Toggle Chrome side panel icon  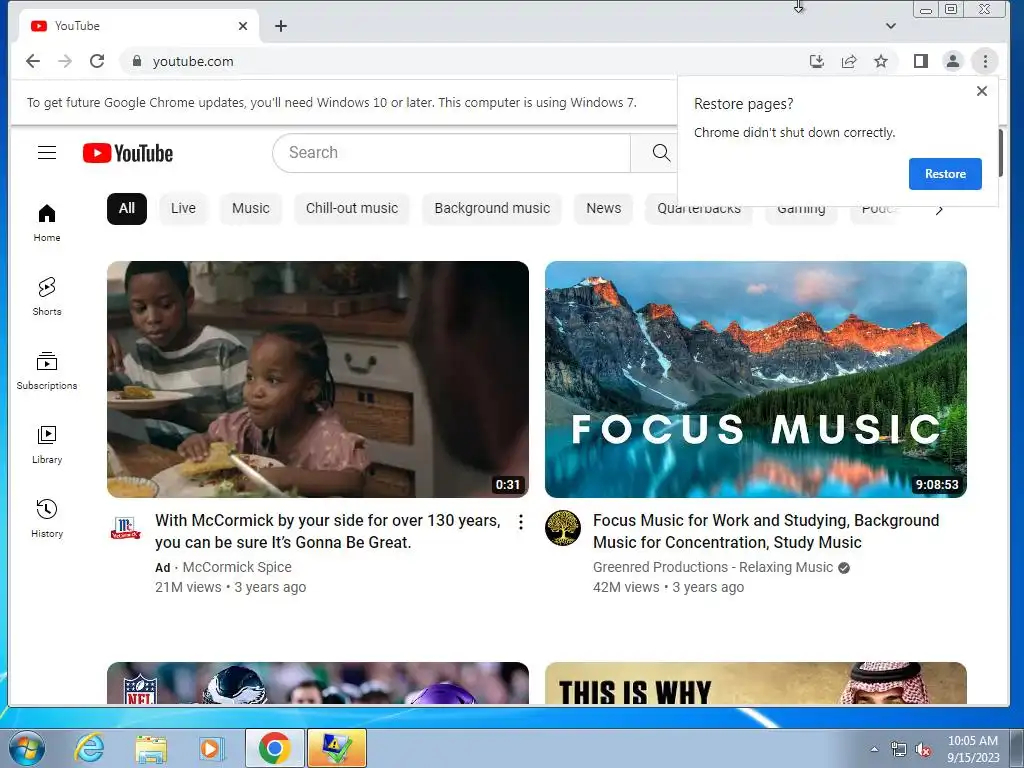pos(921,61)
